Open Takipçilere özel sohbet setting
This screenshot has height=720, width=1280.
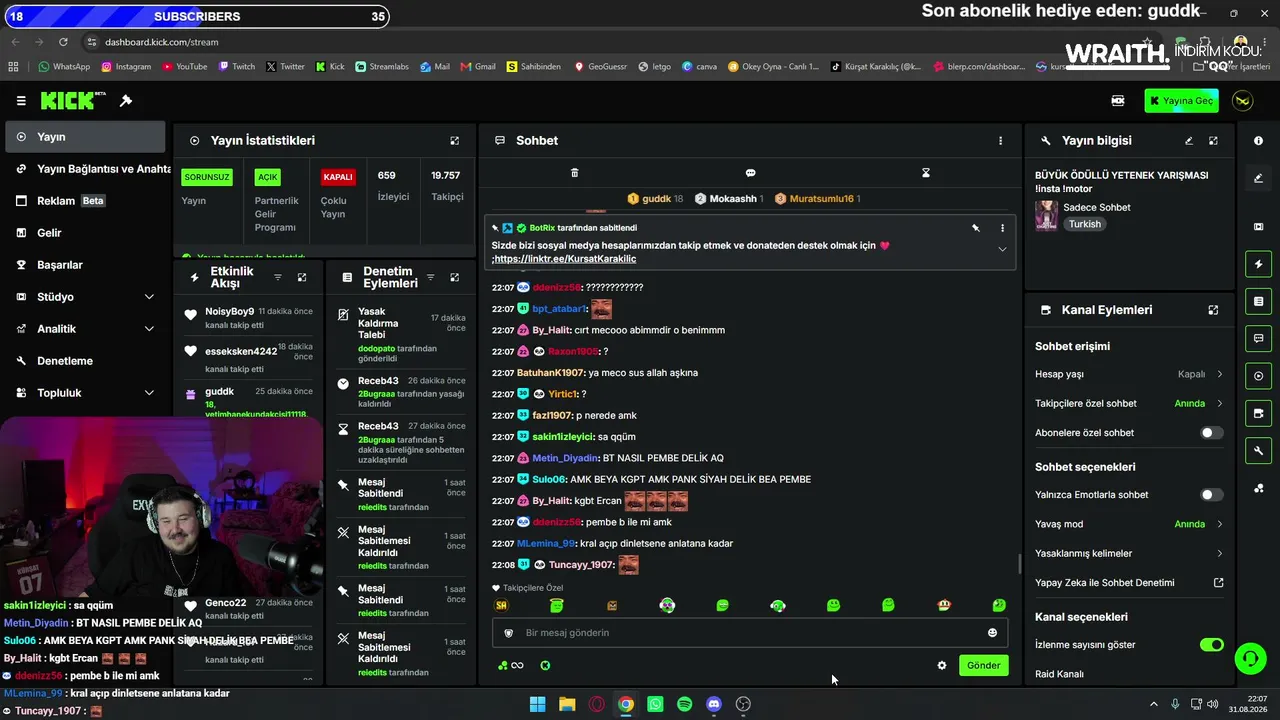coord(1129,404)
